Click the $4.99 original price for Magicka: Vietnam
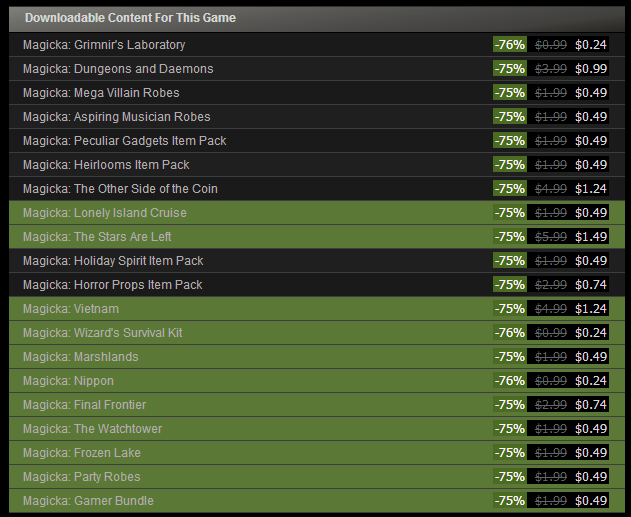This screenshot has width=631, height=517. tap(551, 309)
